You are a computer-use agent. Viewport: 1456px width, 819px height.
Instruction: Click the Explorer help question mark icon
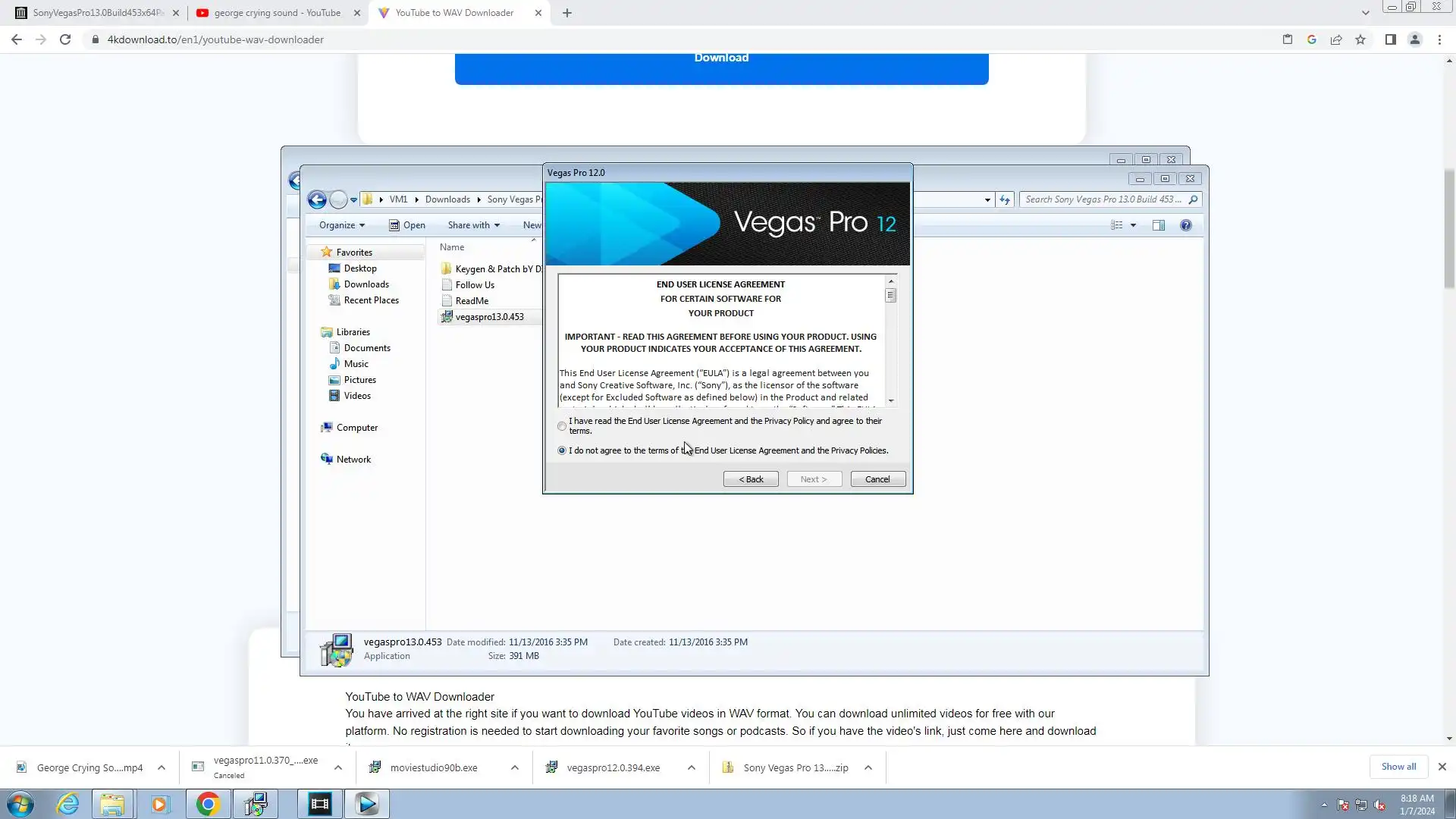point(1186,225)
